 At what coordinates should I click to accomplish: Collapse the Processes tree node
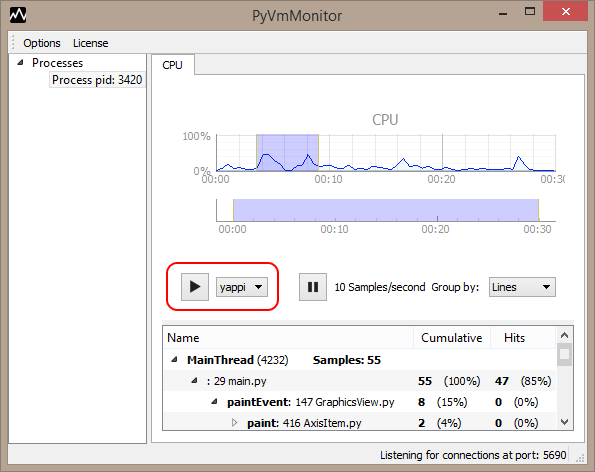[x=20, y=63]
